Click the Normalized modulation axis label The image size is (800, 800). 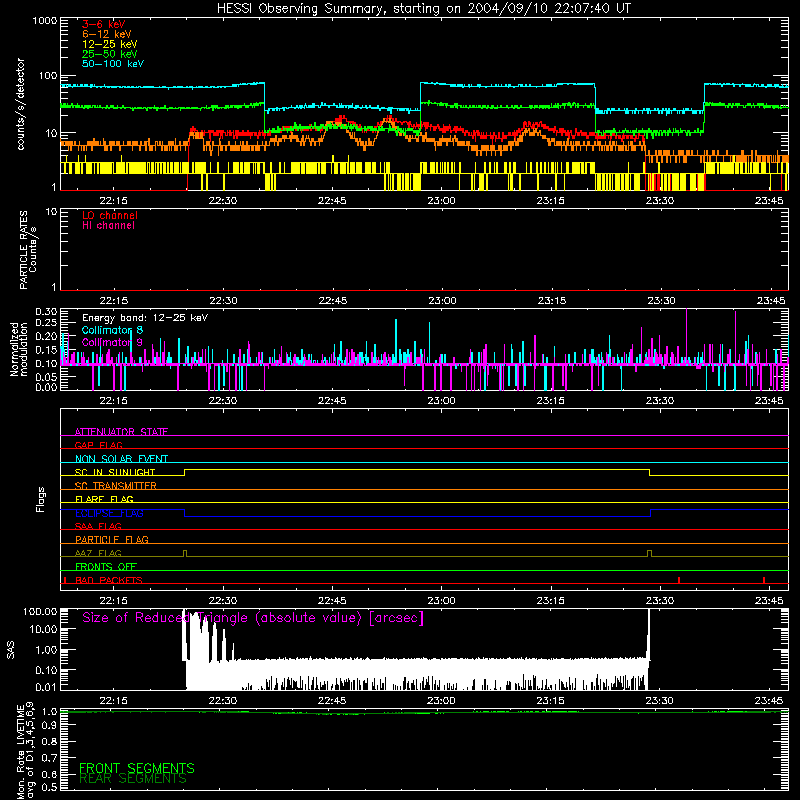click(x=19, y=349)
